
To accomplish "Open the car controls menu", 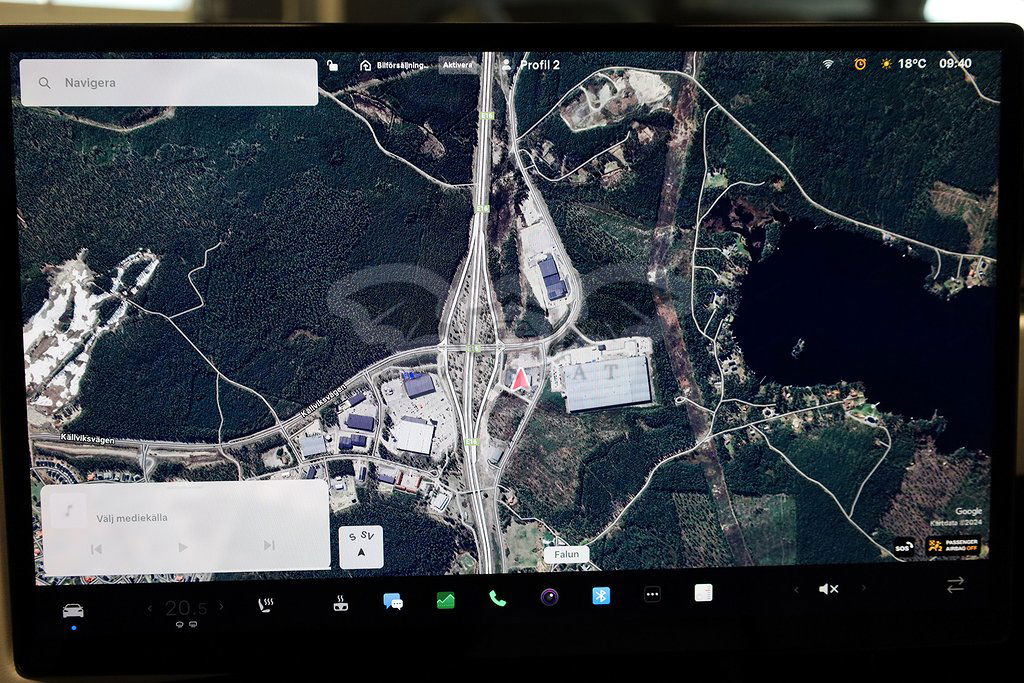I will pos(73,611).
